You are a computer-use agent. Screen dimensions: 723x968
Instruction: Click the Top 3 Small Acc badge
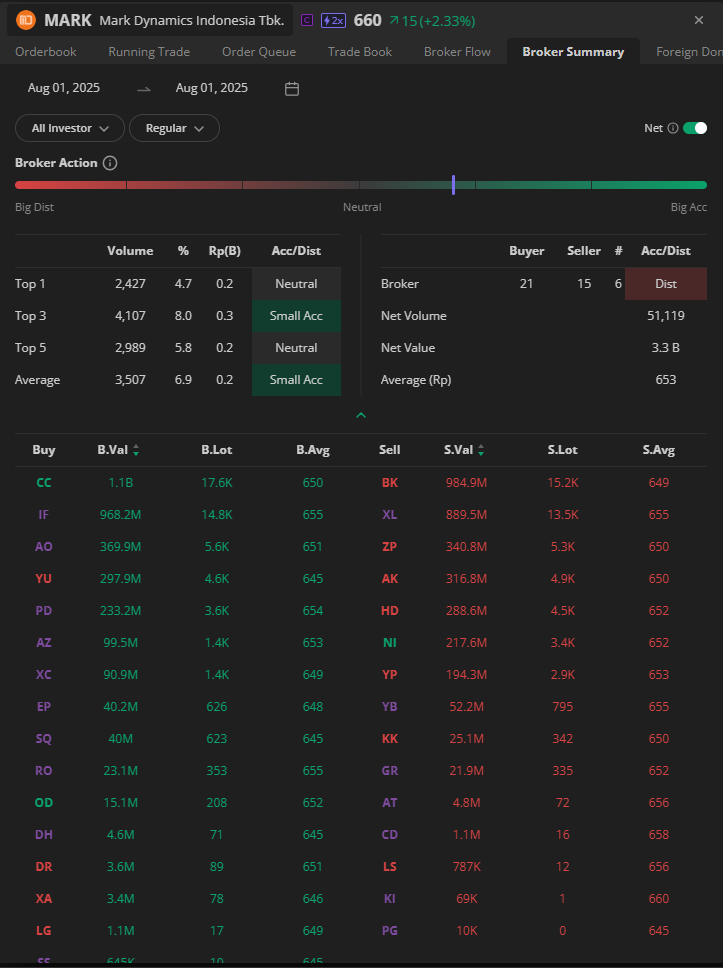point(296,316)
